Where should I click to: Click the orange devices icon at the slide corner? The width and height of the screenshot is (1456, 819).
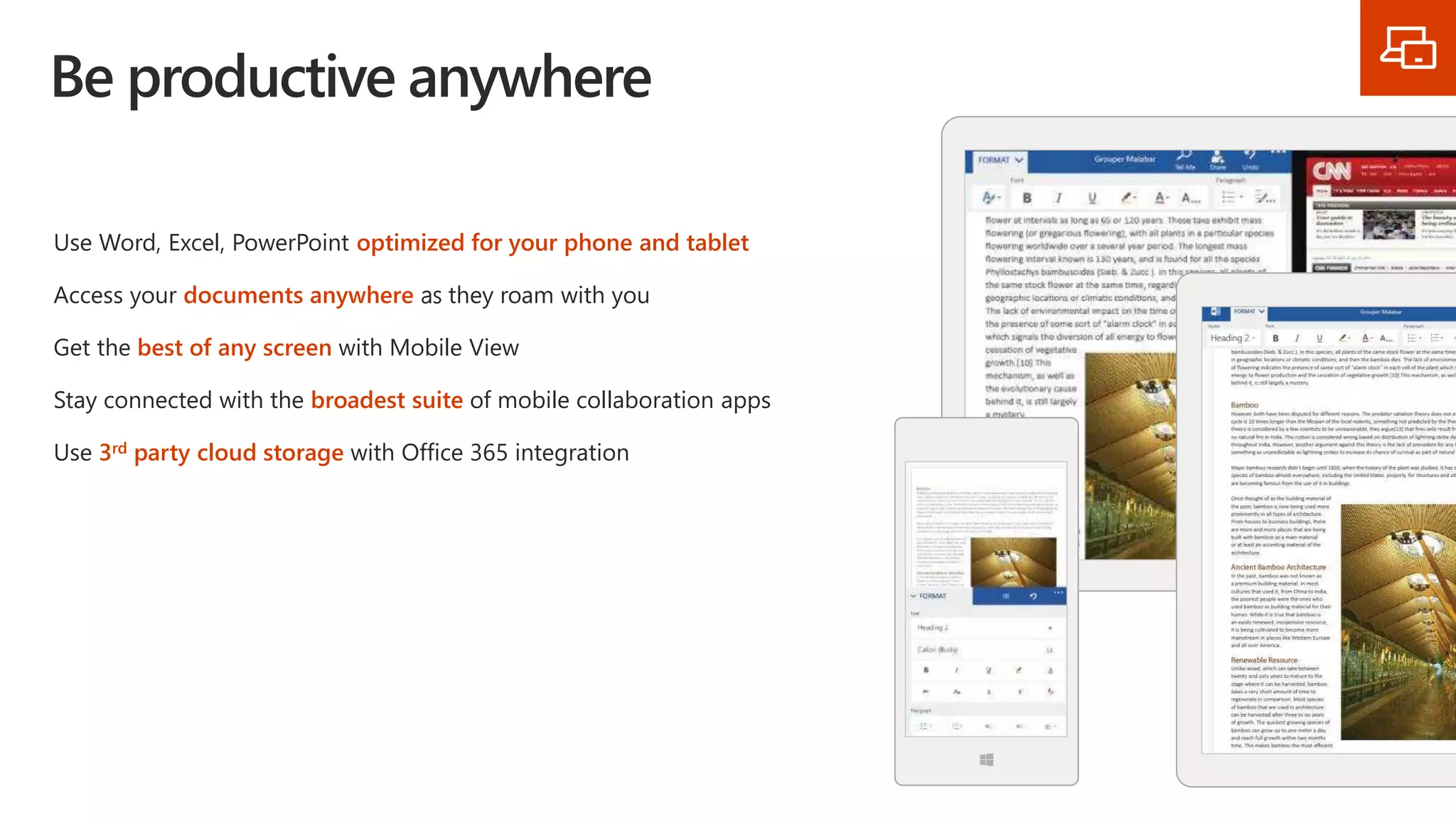click(1408, 48)
